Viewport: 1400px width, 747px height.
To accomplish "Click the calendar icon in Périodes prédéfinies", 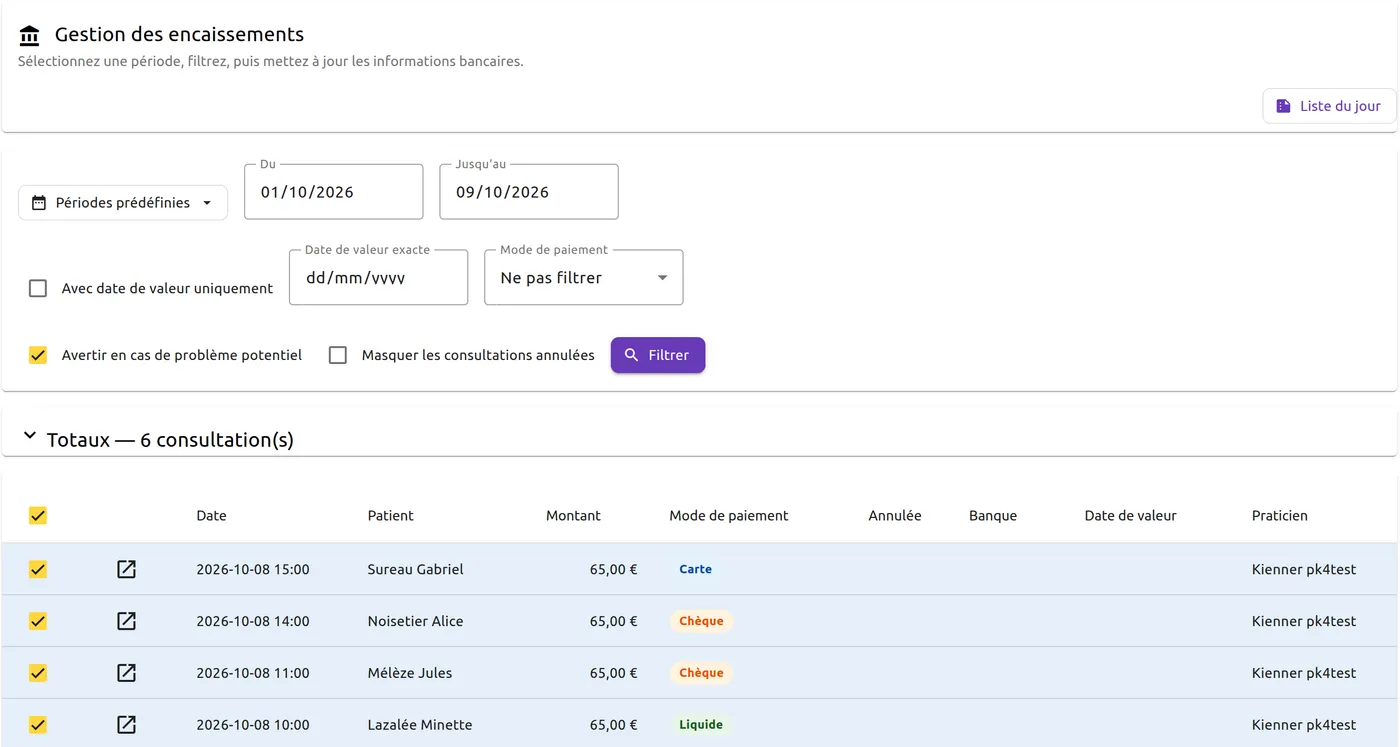I will point(39,203).
